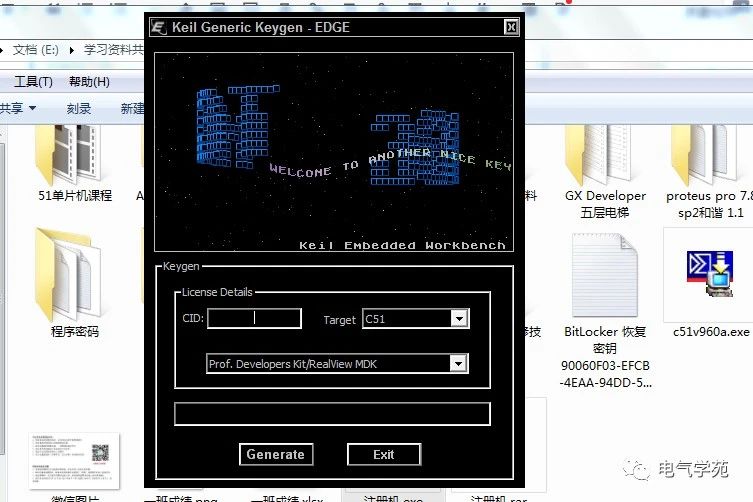Screen dimensions: 753x502
Task: Click 刻录 in Explorer toolbar
Action: click(x=79, y=109)
